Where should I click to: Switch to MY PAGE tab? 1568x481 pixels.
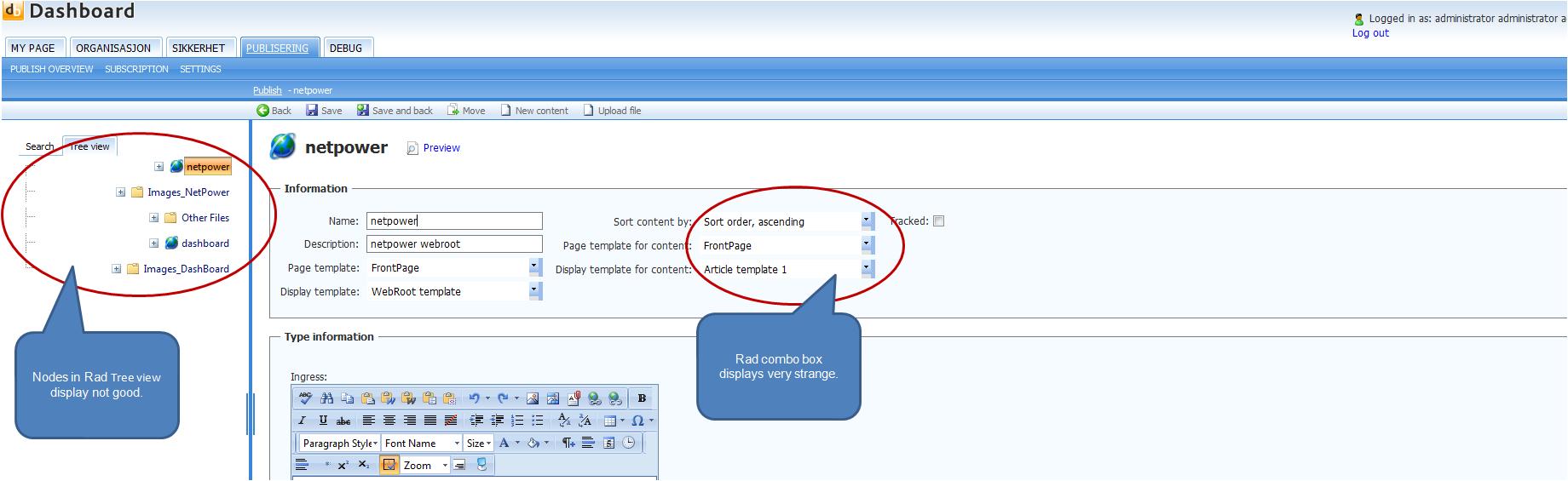[33, 48]
